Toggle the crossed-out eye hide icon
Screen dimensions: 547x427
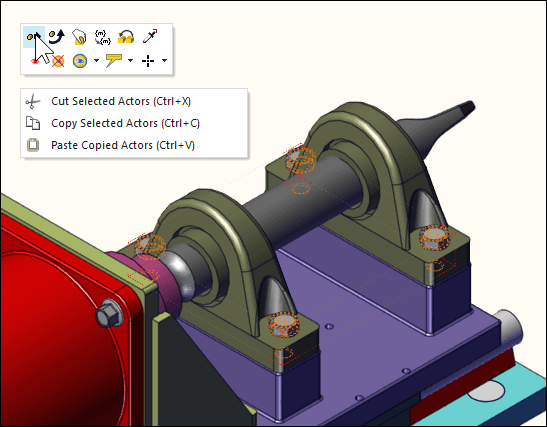[58, 61]
